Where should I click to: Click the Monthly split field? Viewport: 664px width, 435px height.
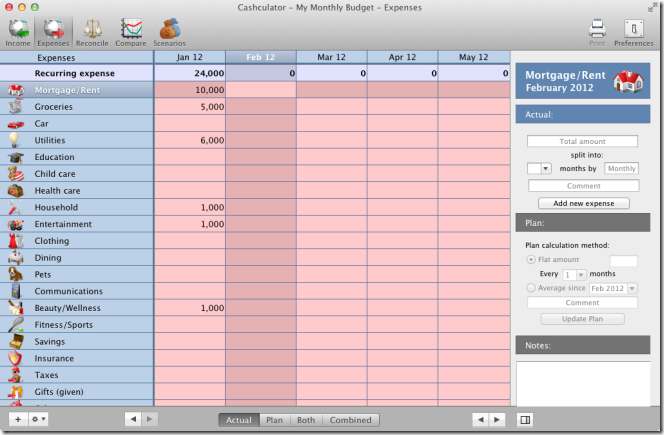621,169
